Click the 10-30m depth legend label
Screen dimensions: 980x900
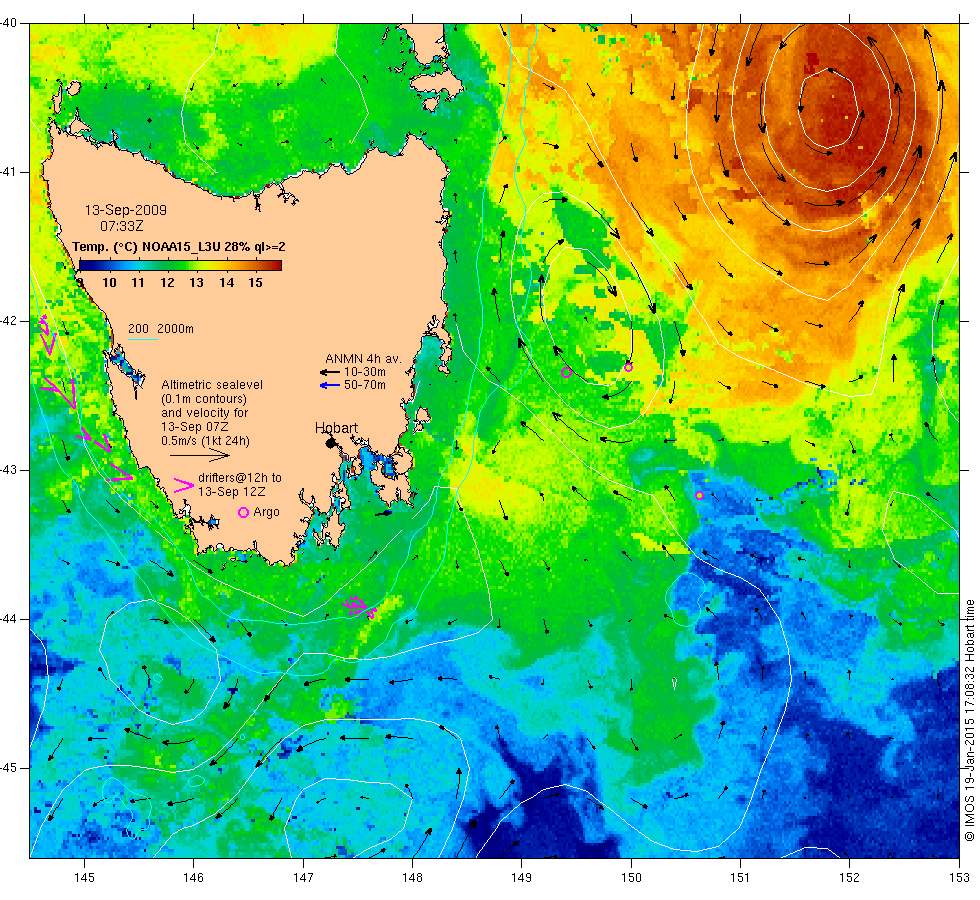[365, 372]
